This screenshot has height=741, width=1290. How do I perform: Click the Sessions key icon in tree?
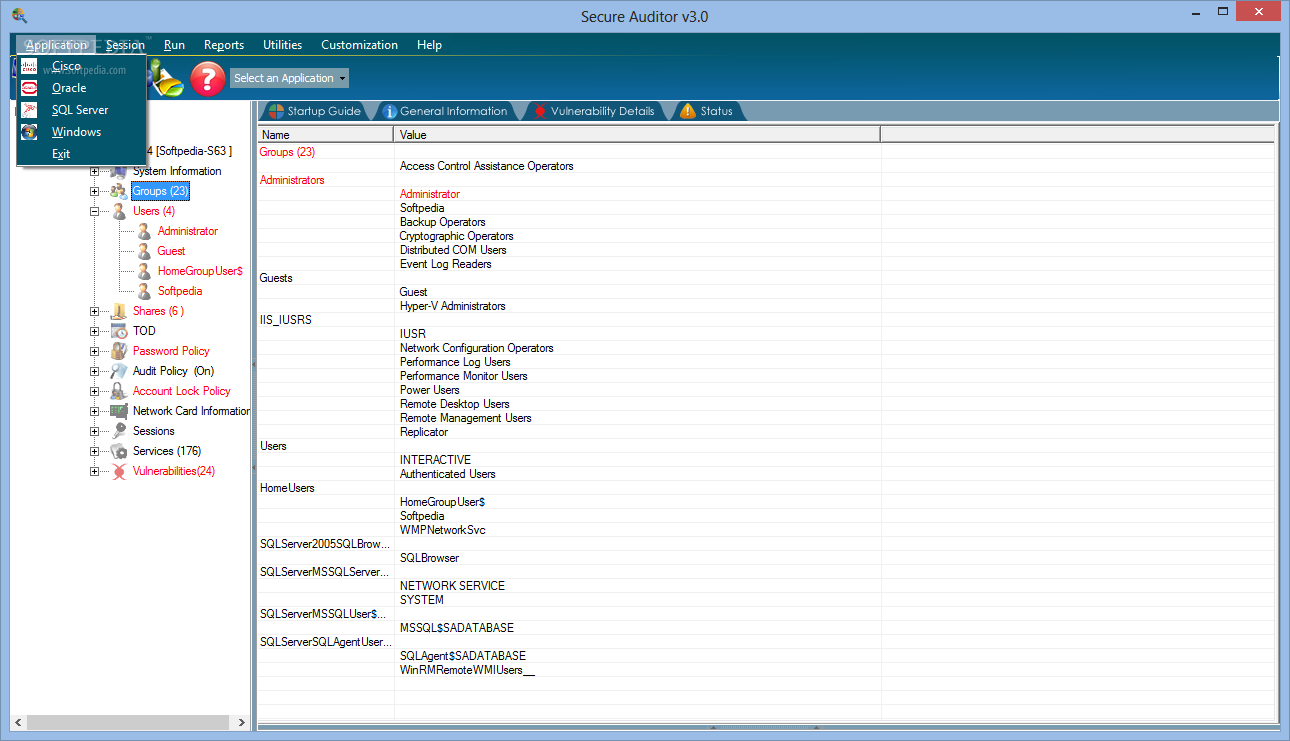click(119, 431)
